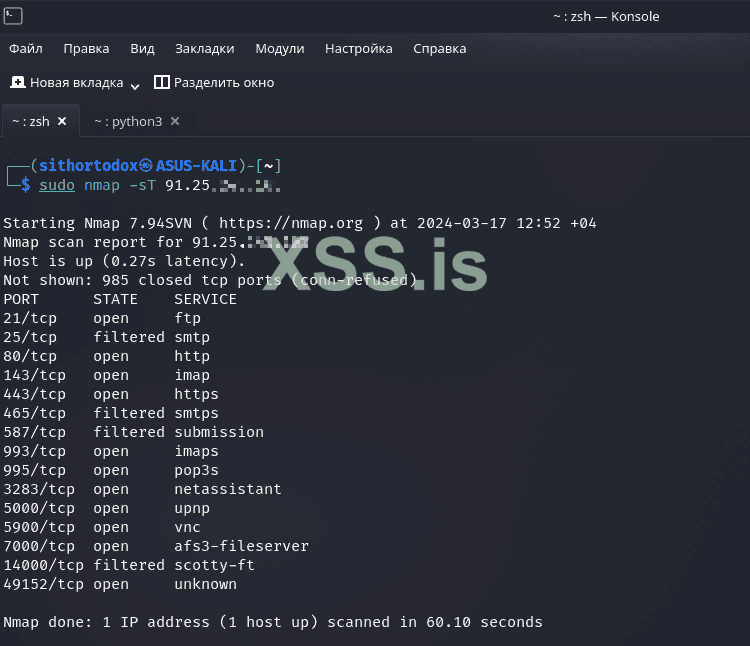Click the pop3s service name
This screenshot has width=750, height=646.
(196, 470)
